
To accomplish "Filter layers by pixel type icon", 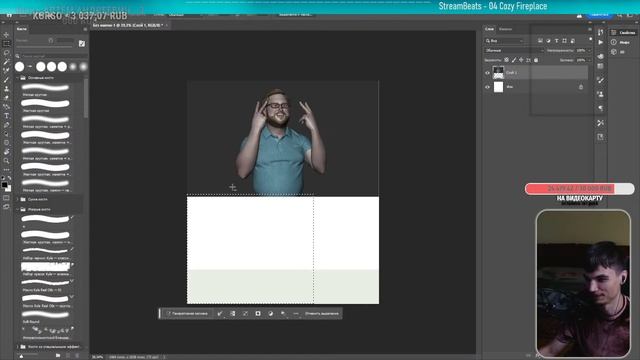I will tap(540, 41).
